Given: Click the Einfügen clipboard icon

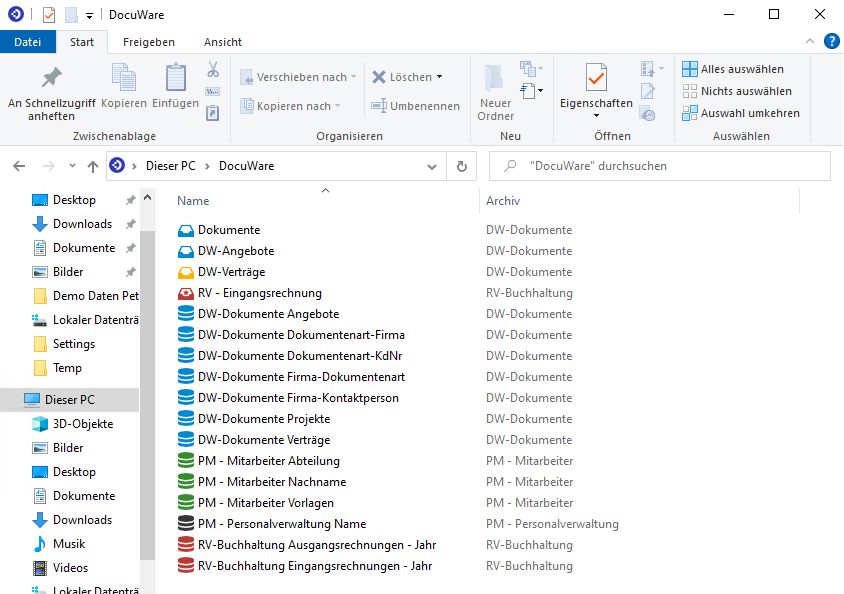Looking at the screenshot, I should (x=175, y=77).
